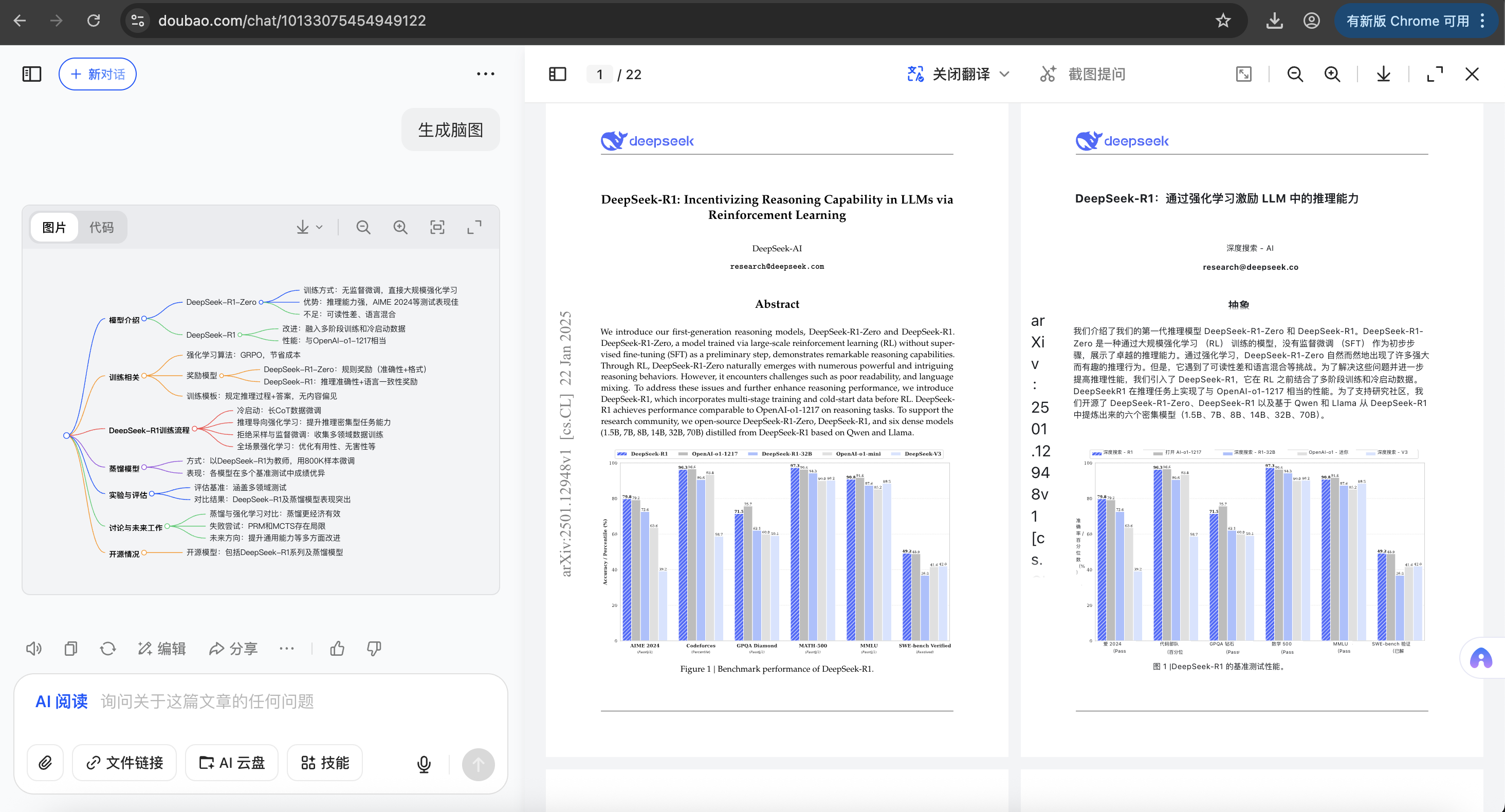Zoom out the mind map image
Screen dimensions: 1505x812
coord(363,227)
